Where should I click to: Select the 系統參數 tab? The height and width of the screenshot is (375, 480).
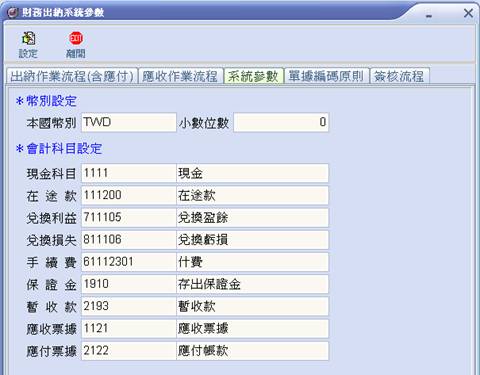253,76
